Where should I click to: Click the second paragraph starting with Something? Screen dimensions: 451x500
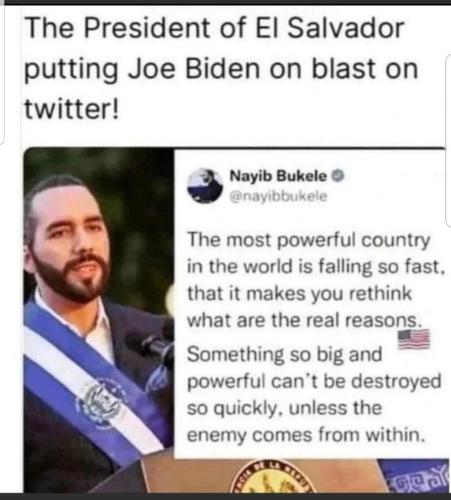[x=314, y=394]
